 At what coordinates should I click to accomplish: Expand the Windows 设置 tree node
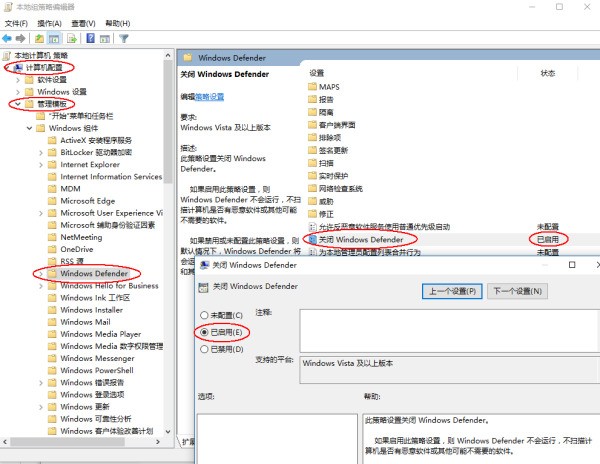click(x=18, y=92)
